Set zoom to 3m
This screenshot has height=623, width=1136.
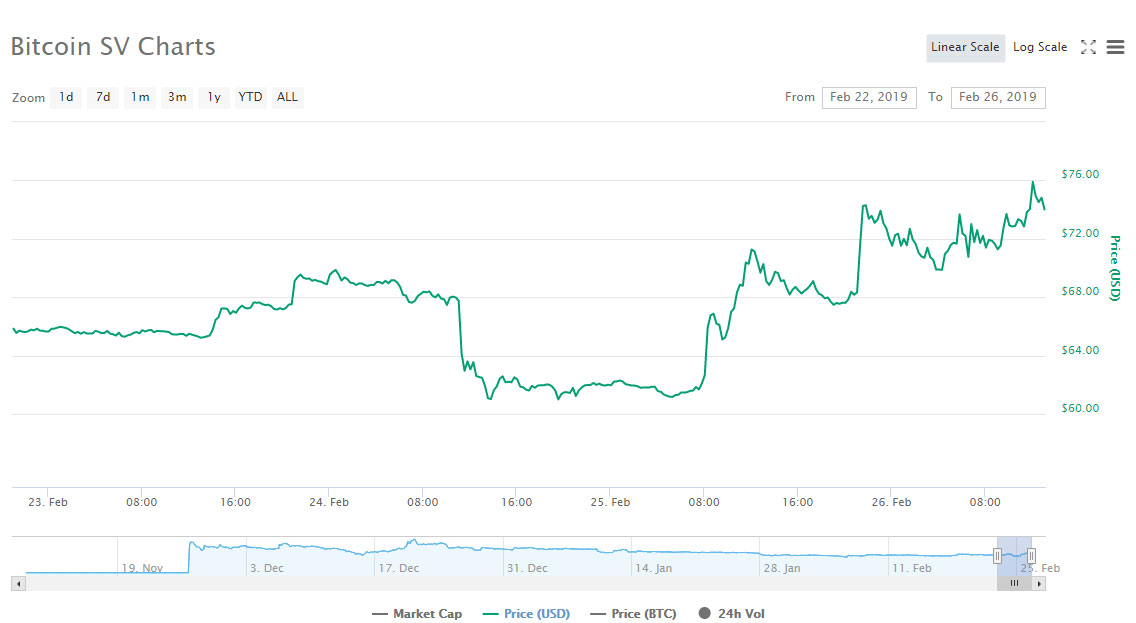point(177,97)
